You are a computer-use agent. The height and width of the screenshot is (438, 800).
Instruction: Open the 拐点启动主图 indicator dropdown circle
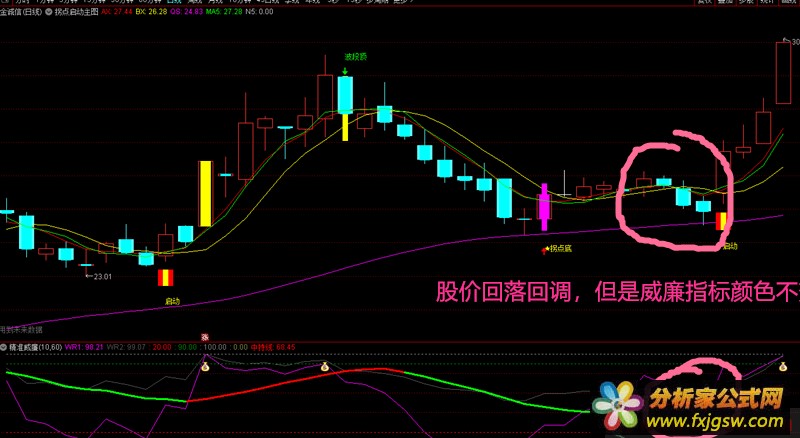49,12
